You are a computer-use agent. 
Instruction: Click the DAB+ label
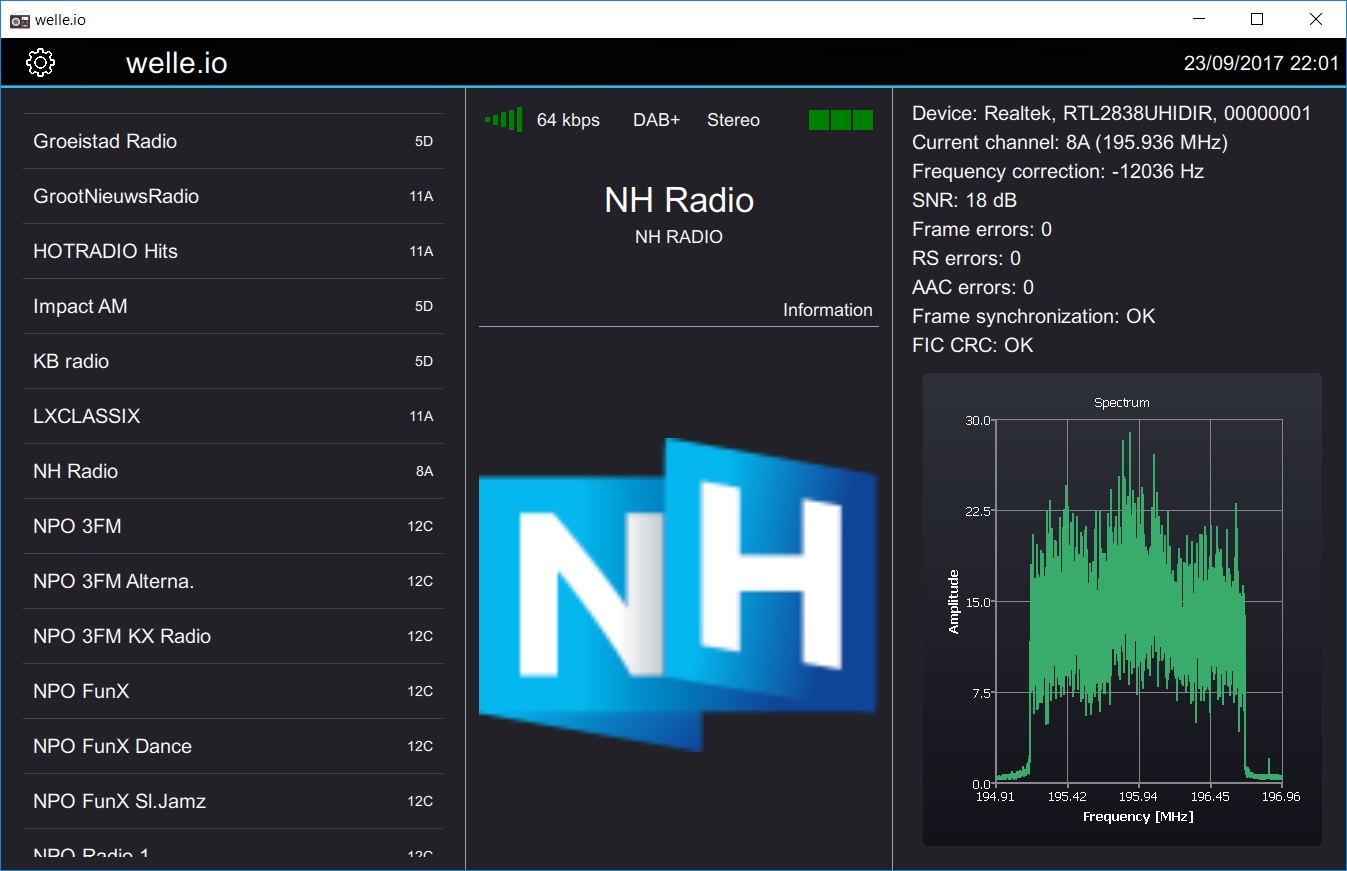[x=656, y=120]
